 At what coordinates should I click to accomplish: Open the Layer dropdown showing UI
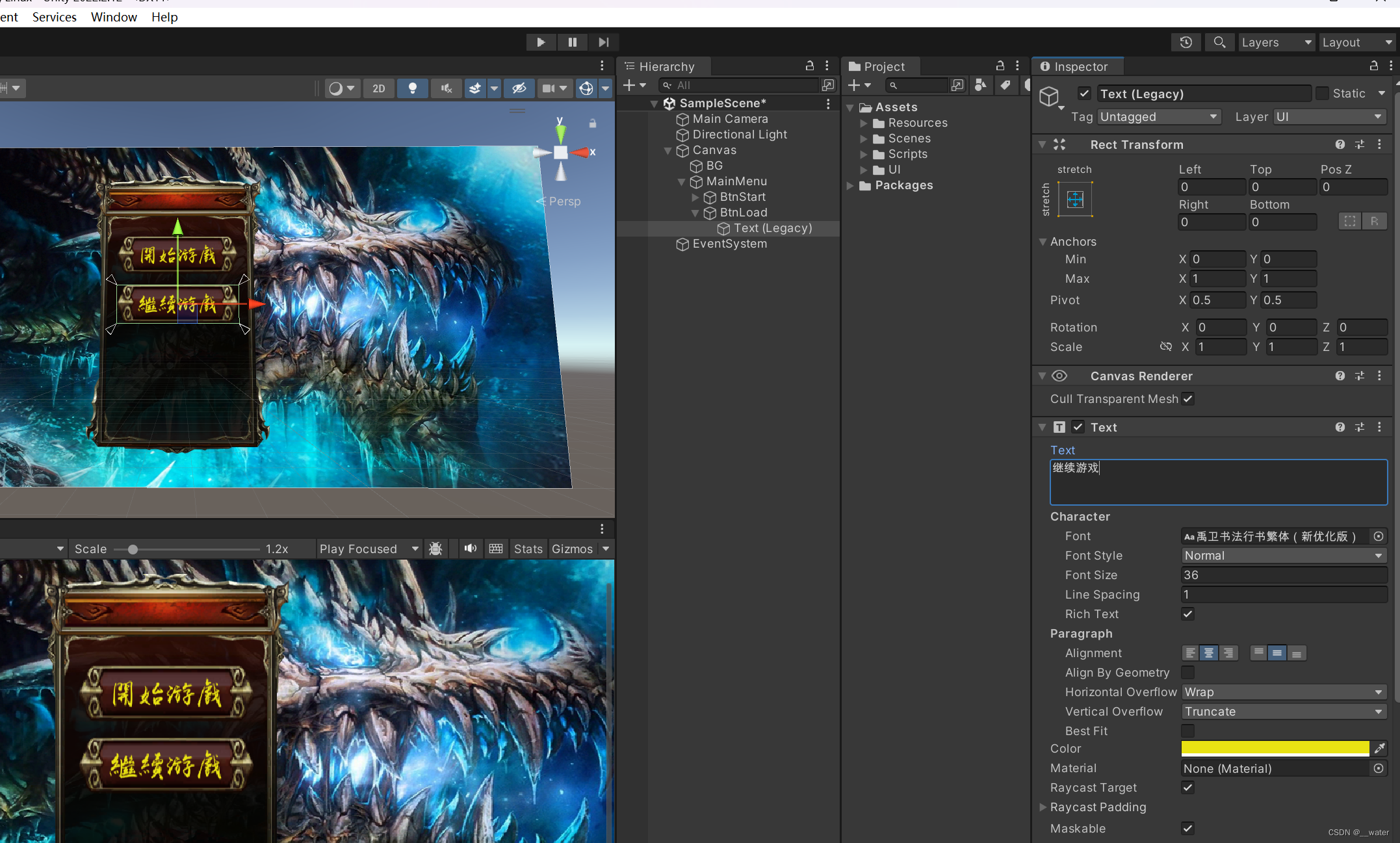[1330, 117]
